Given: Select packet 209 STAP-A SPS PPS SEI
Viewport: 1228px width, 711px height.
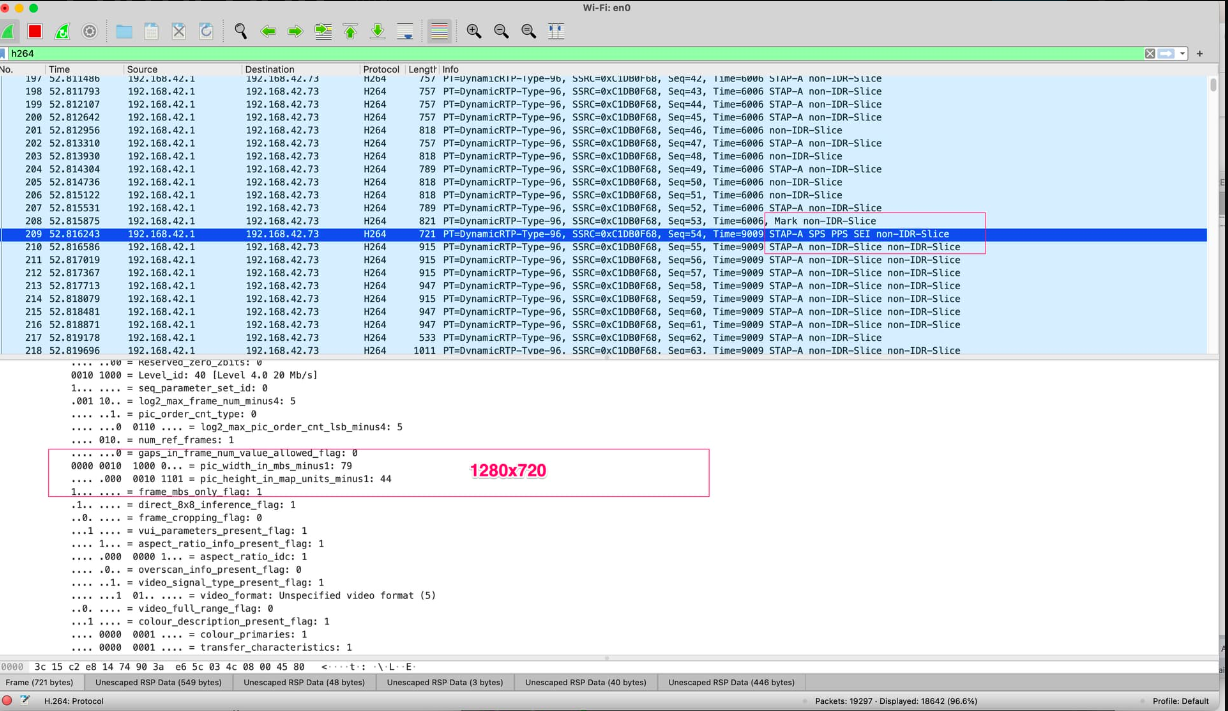Looking at the screenshot, I should pos(604,234).
